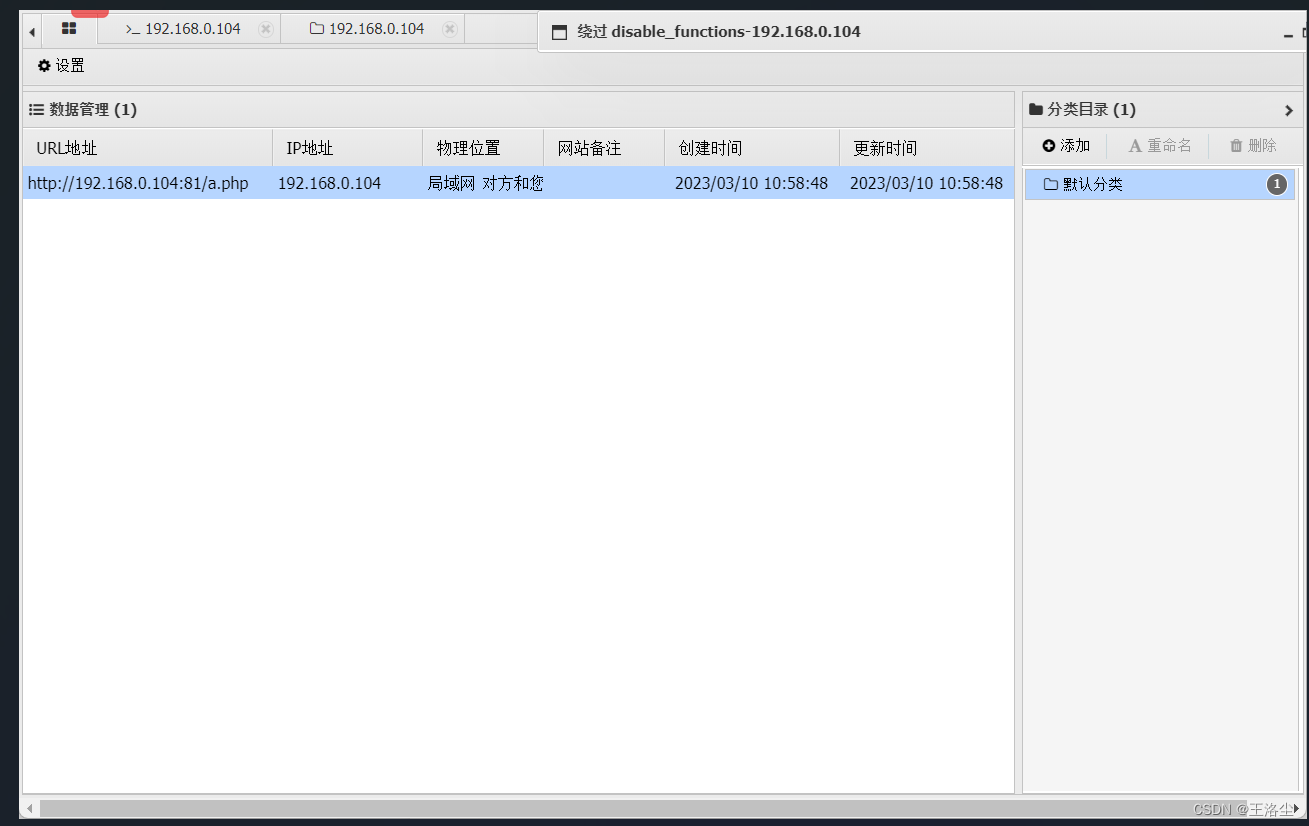Click the horizontal scrollbar left arrow
Viewport: 1309px width, 826px height.
[x=30, y=808]
